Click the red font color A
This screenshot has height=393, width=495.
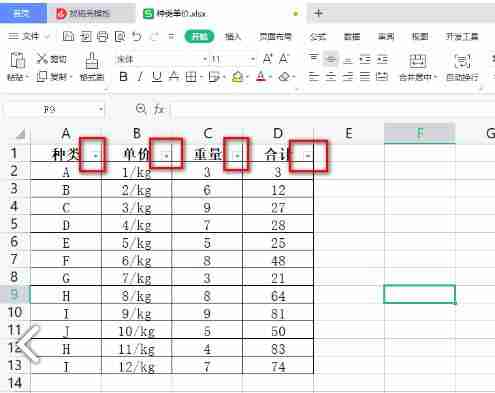(261, 77)
